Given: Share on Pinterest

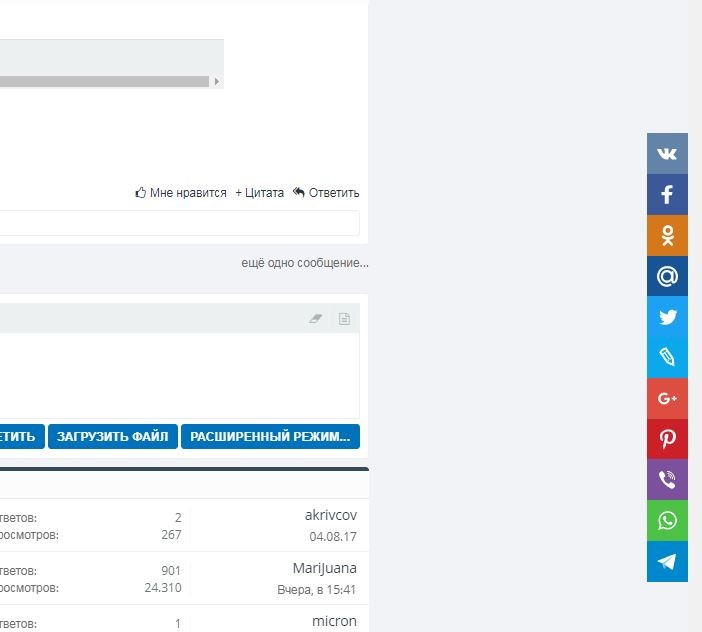Looking at the screenshot, I should [x=667, y=439].
